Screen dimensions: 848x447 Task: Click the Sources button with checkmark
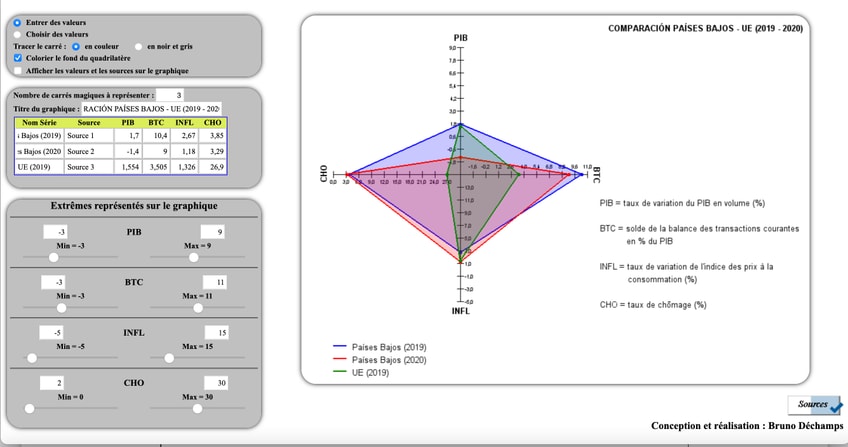[x=814, y=404]
